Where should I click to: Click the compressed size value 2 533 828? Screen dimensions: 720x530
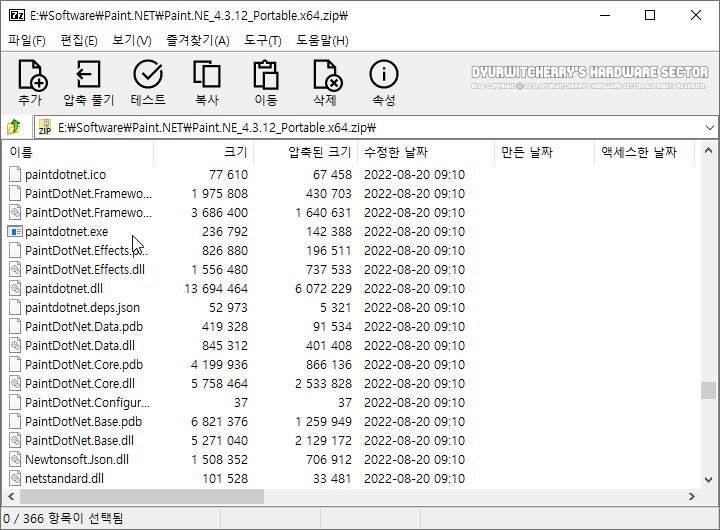323,383
